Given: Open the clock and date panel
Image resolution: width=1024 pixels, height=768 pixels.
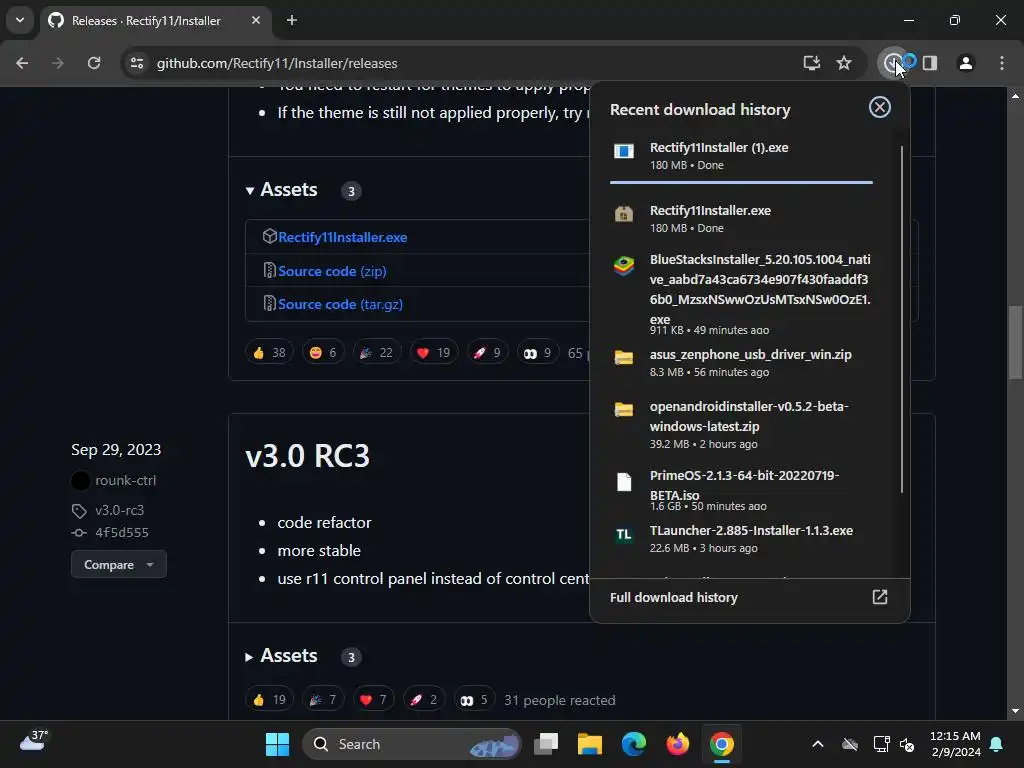Looking at the screenshot, I should (x=955, y=744).
